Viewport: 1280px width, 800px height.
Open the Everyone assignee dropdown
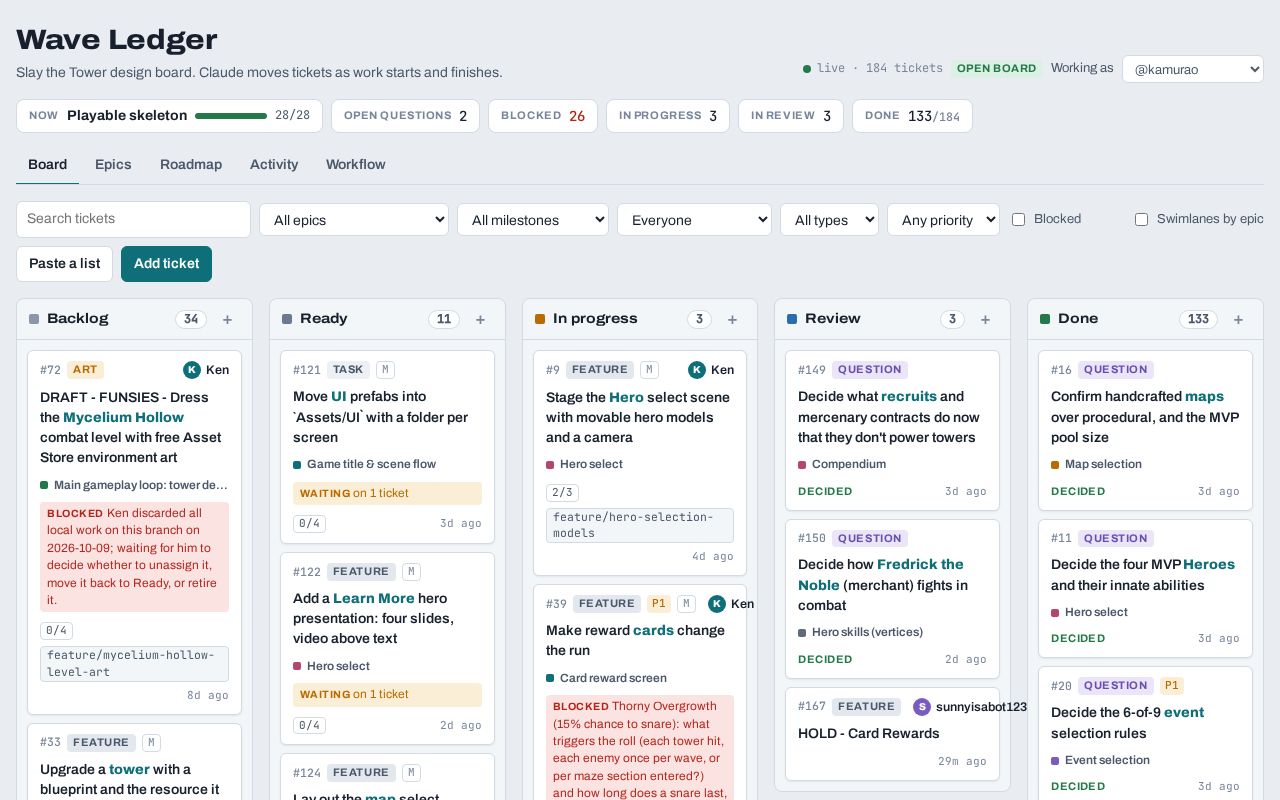[694, 220]
